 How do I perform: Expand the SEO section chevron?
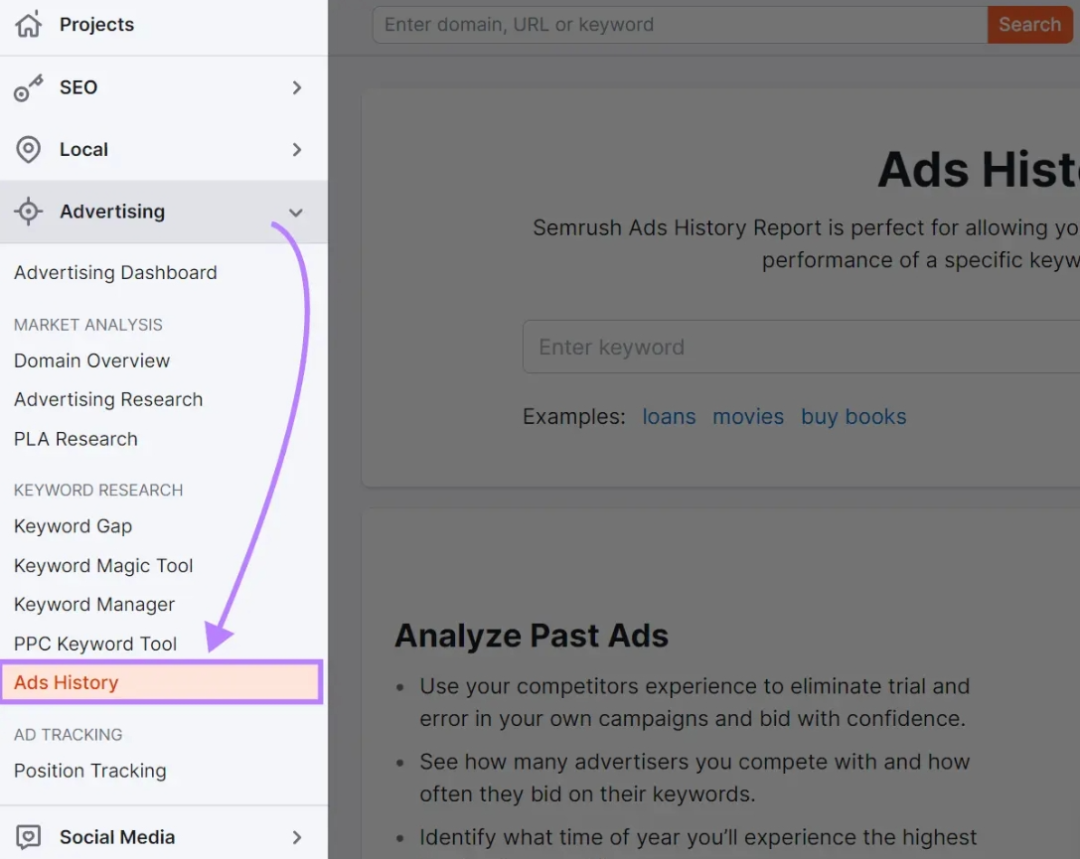[296, 88]
